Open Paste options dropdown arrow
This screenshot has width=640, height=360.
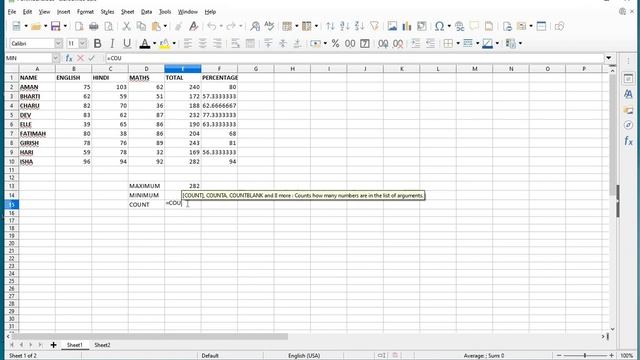coord(165,27)
